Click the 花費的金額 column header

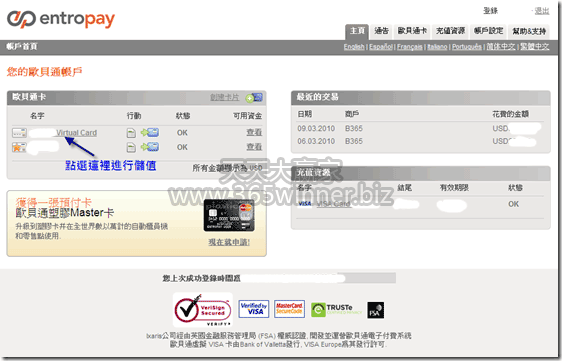coord(510,114)
